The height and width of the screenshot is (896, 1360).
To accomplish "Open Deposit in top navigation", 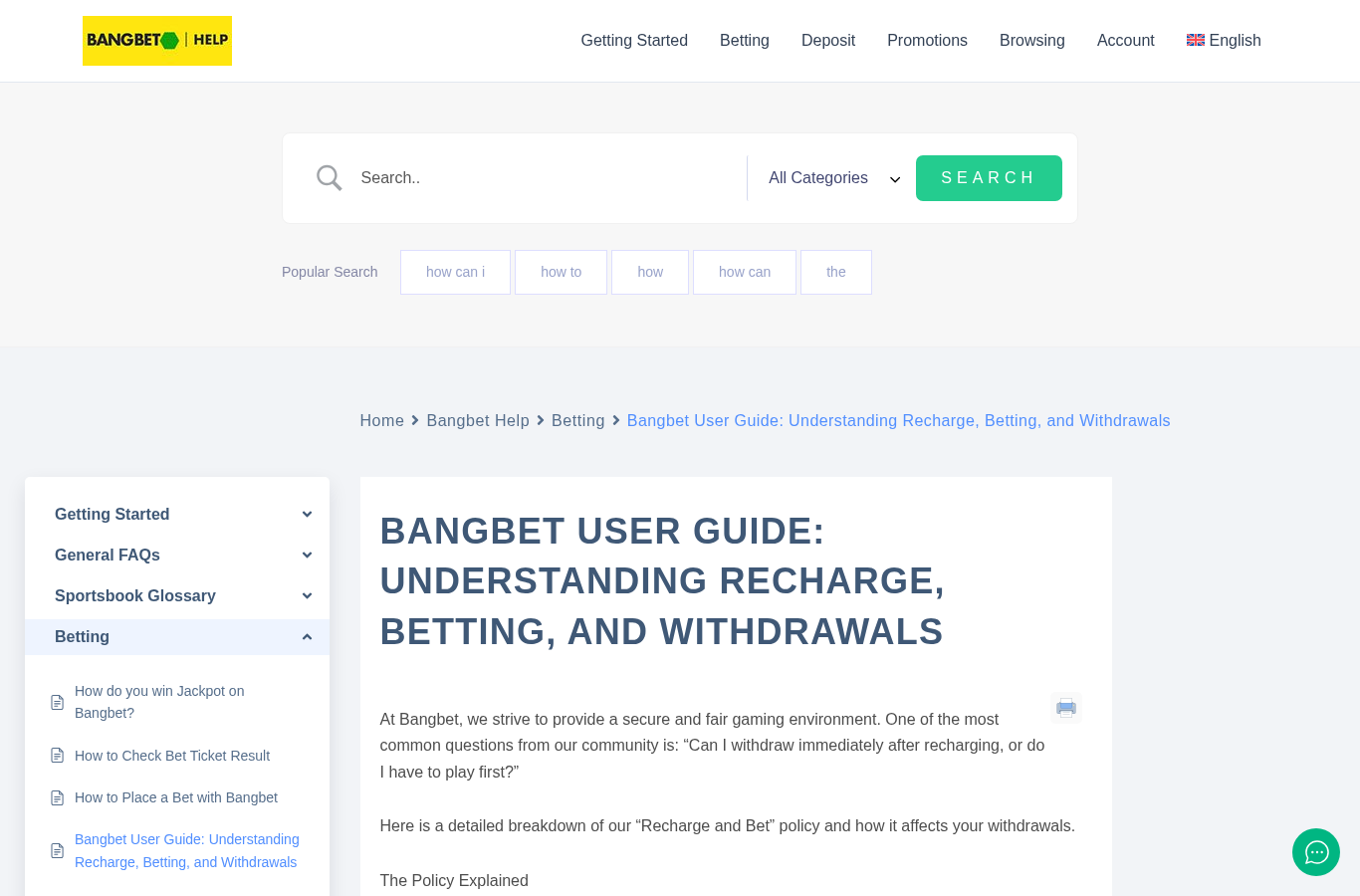I will 828,41.
